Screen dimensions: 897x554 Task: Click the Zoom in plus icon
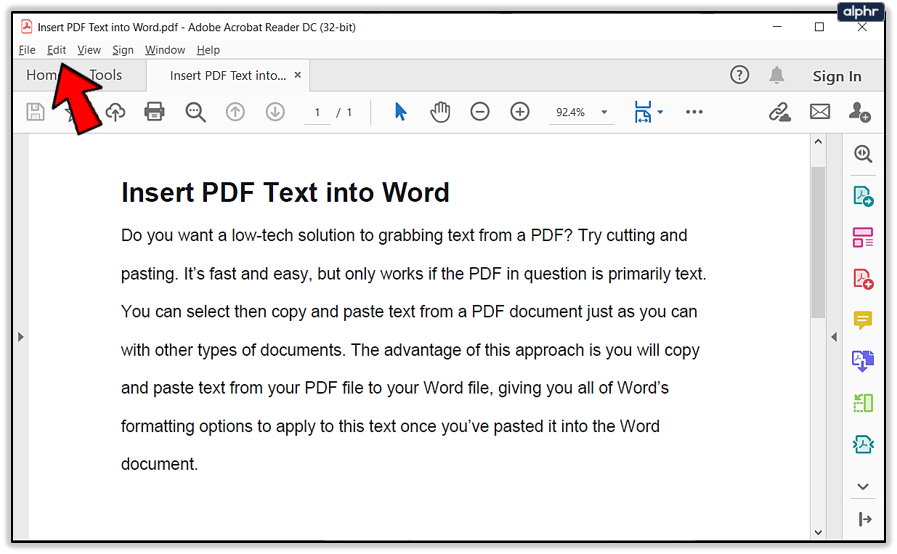(519, 112)
